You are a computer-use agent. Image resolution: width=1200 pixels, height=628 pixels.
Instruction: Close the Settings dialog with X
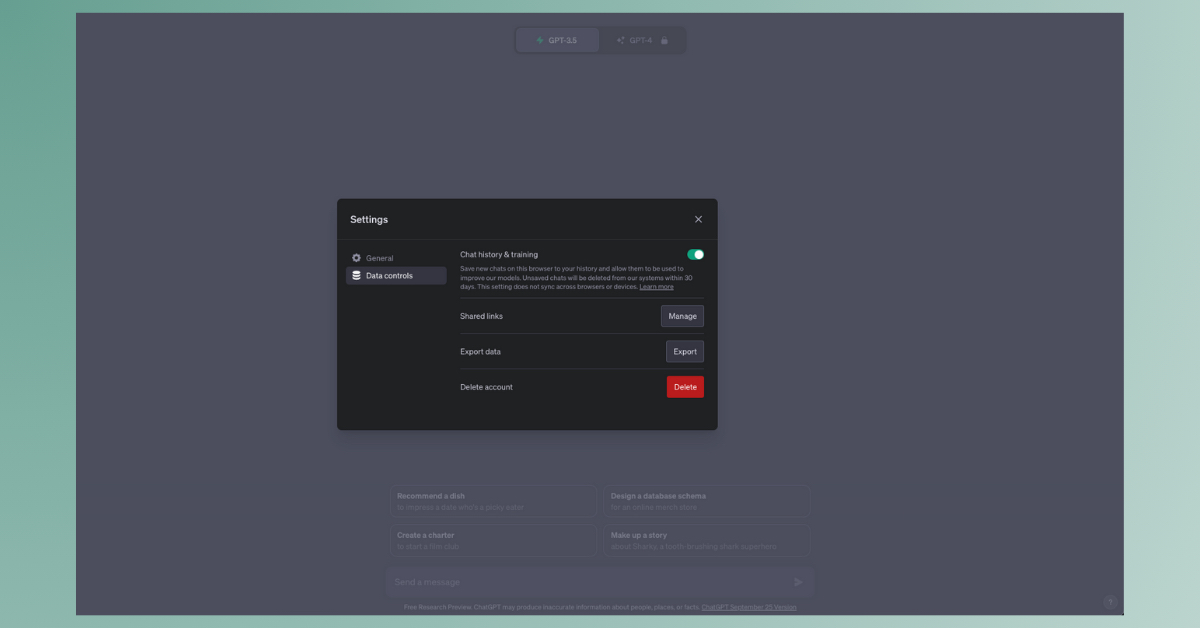pyautogui.click(x=698, y=219)
